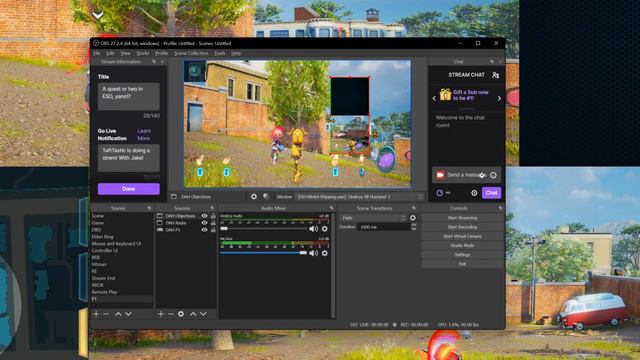Pop out the Stream Information dock
The height and width of the screenshot is (360, 640).
click(154, 62)
